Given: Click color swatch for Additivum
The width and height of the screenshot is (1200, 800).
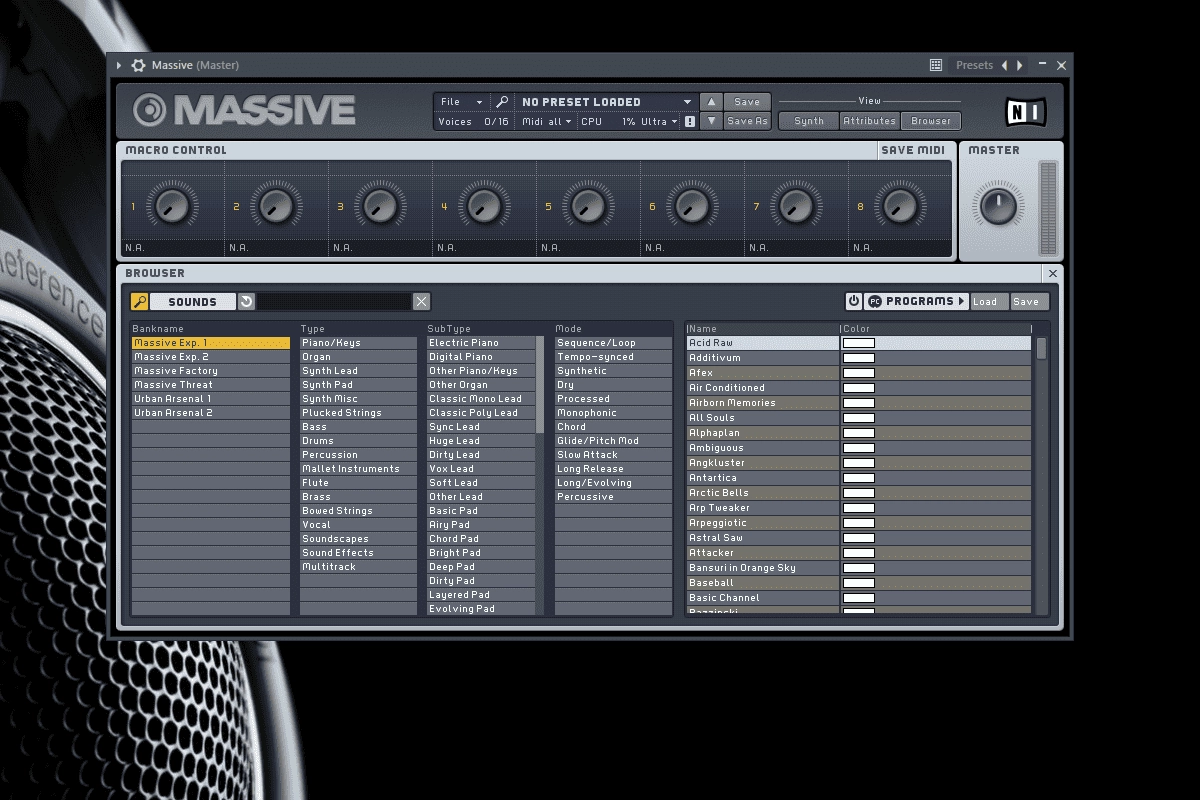Looking at the screenshot, I should 858,358.
